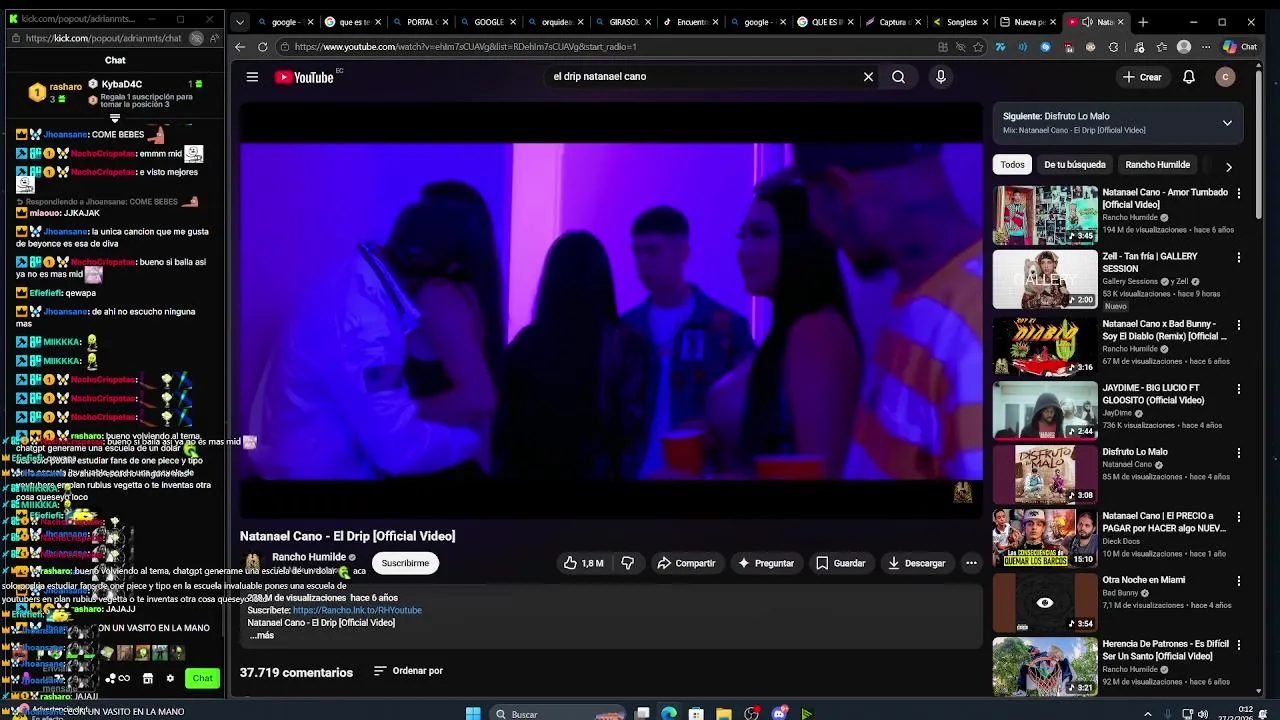The image size is (1280, 720).
Task: Expand the description with ...más
Action: point(261,635)
